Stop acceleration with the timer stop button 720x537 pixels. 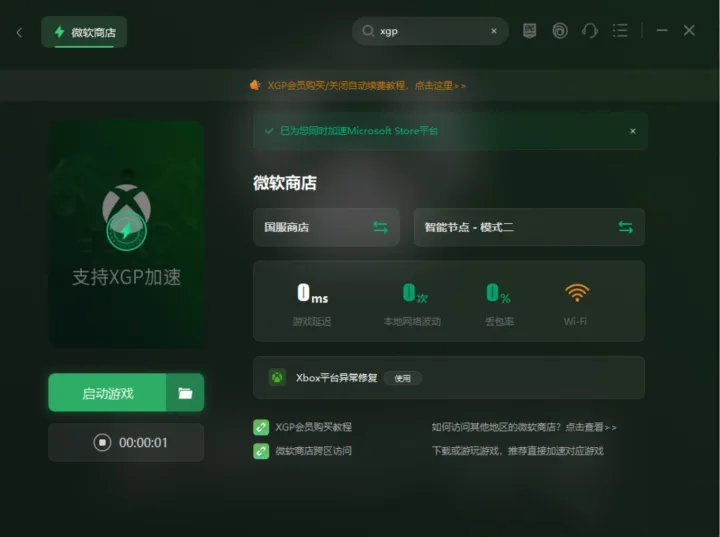(x=102, y=442)
